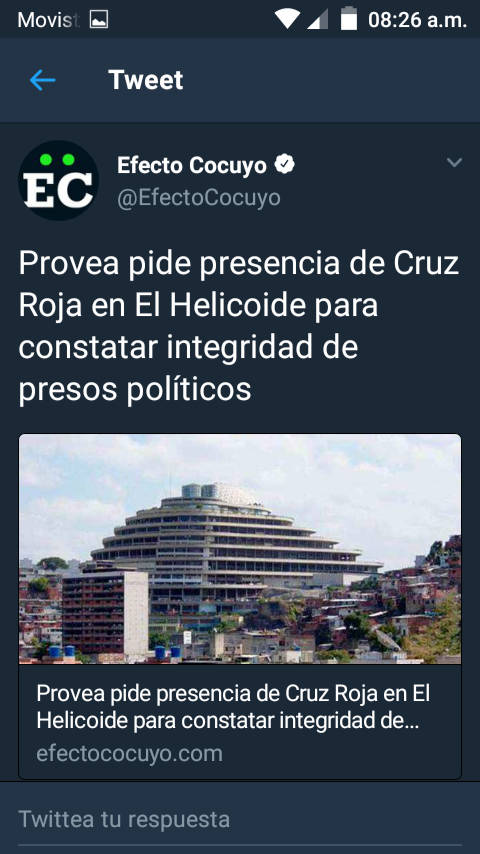Image resolution: width=480 pixels, height=854 pixels.
Task: Tap the verified badge beside Efecto Cocuyo
Action: point(284,164)
